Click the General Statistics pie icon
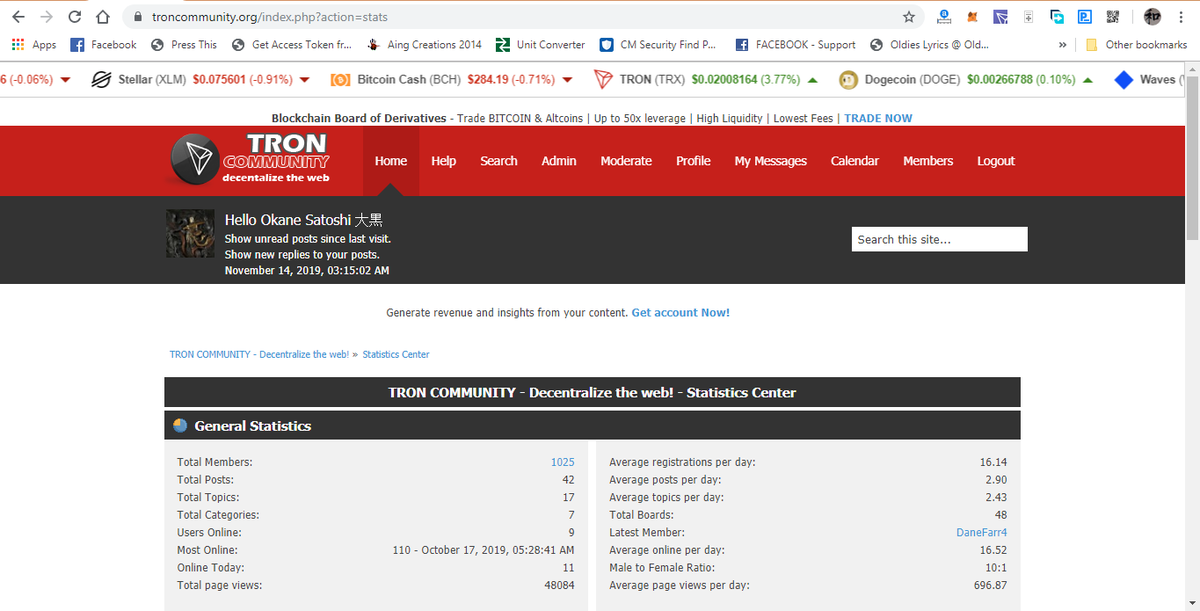Image resolution: width=1200 pixels, height=611 pixels. (180, 425)
